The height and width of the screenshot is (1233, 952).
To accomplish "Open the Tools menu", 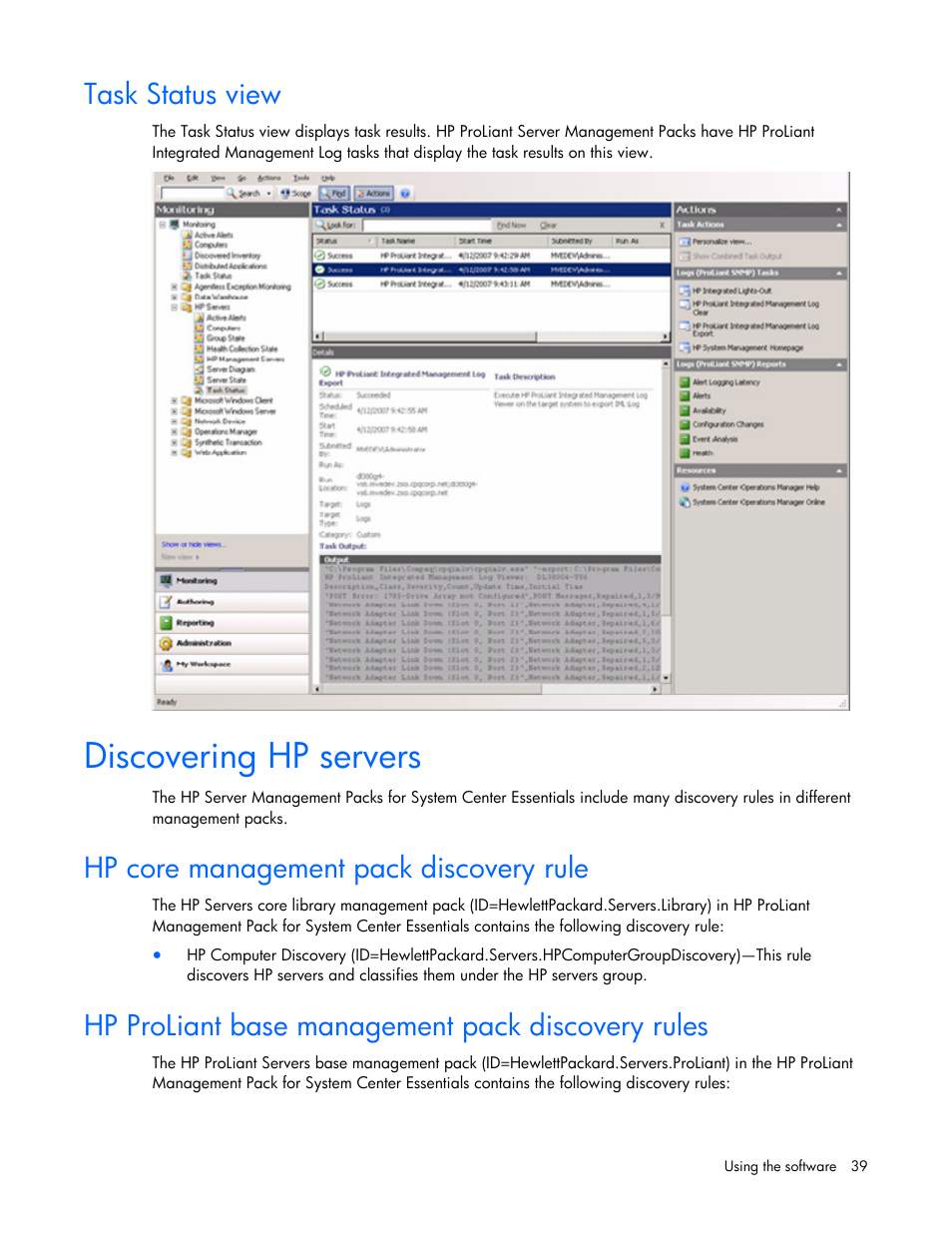I will (x=301, y=178).
